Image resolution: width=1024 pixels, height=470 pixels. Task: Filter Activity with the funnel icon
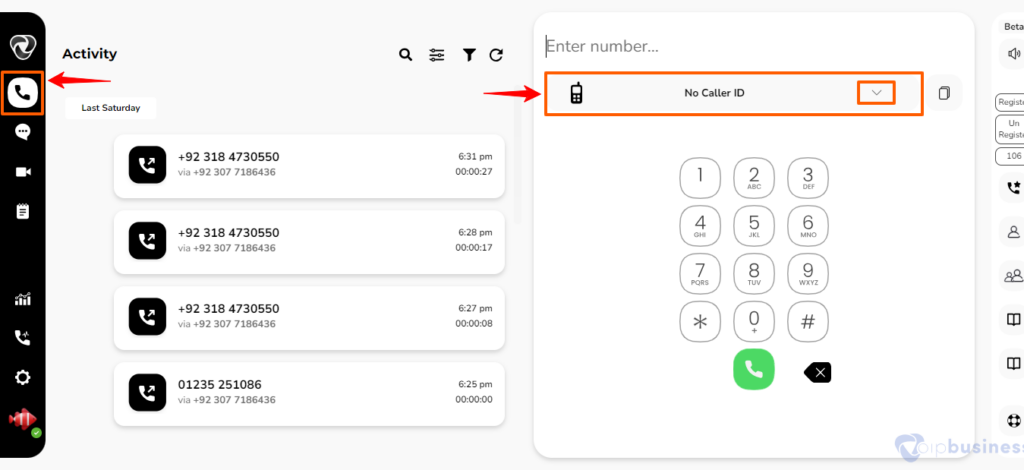[x=469, y=55]
